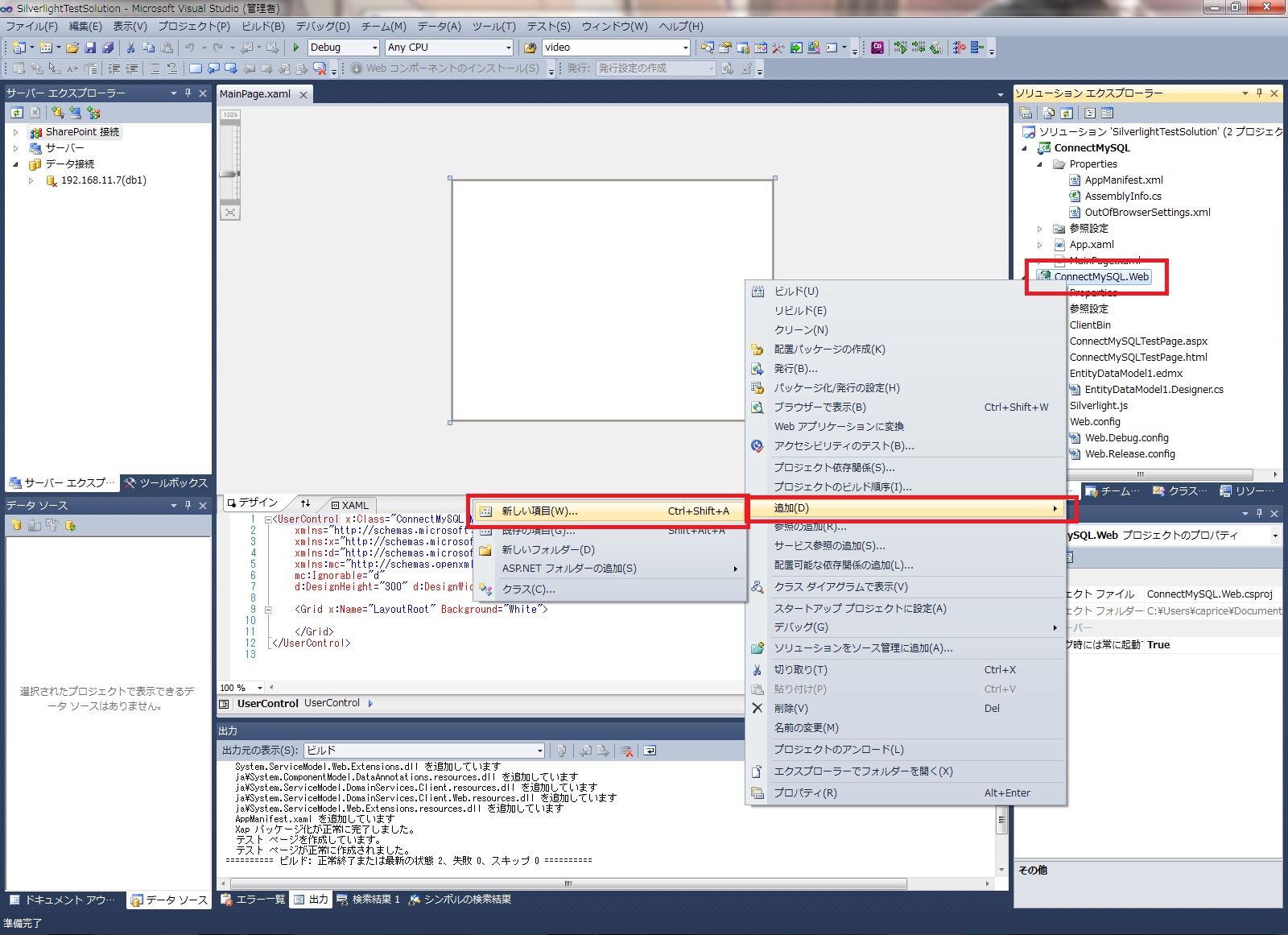Click the purple Code Contracts 'Co' icon
This screenshot has height=935, width=1288.
coord(877,48)
